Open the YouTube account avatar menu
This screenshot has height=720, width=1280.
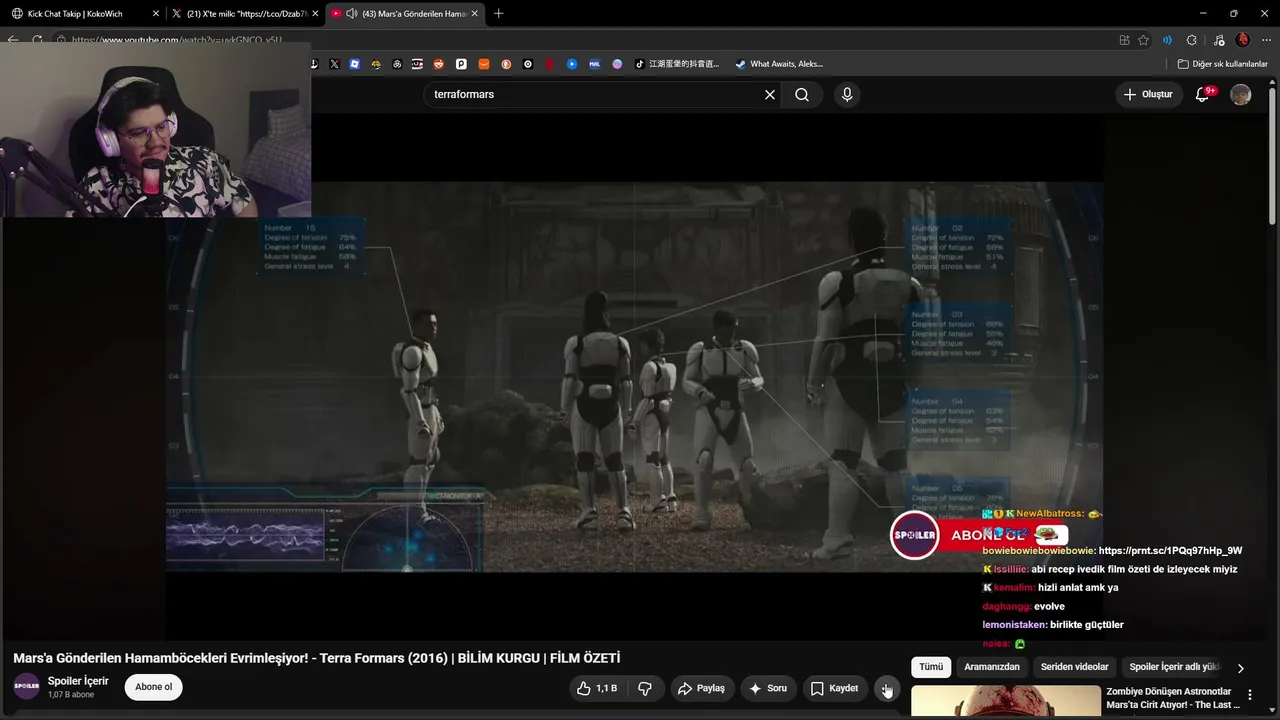[1241, 95]
